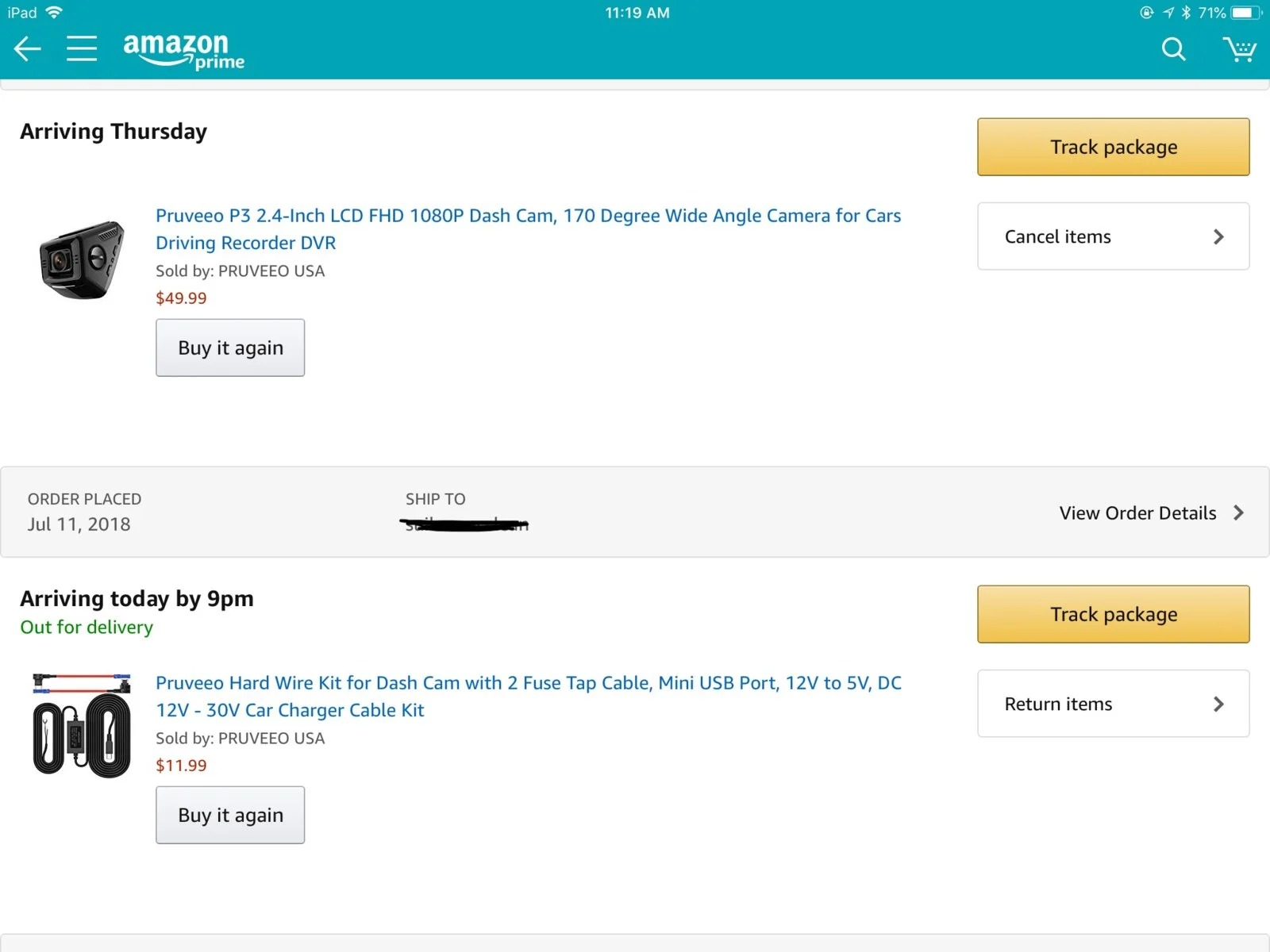
Task: Expand Cancel items option
Action: click(1113, 236)
